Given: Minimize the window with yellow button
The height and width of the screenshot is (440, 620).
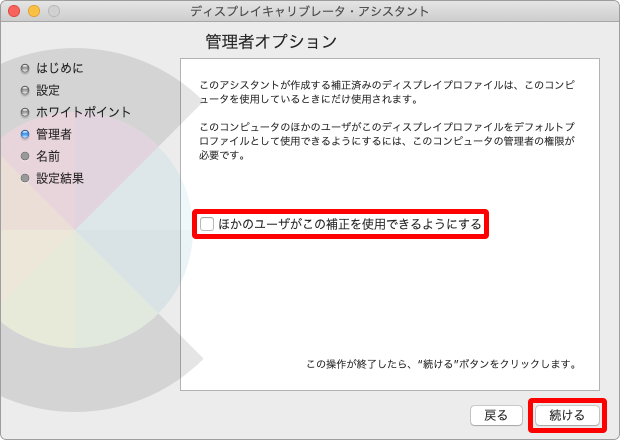Looking at the screenshot, I should [34, 11].
